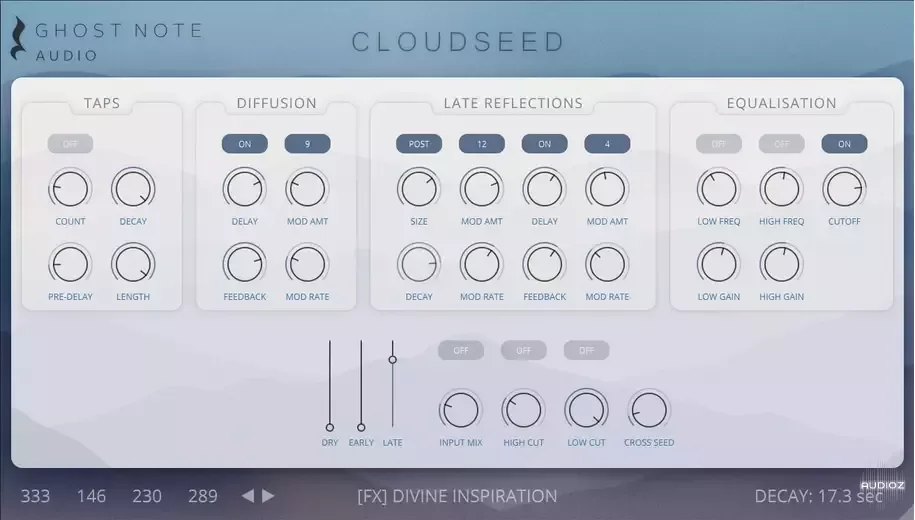The width and height of the screenshot is (915, 520).
Task: Click the Diffusion DELAY knob
Action: 245,189
